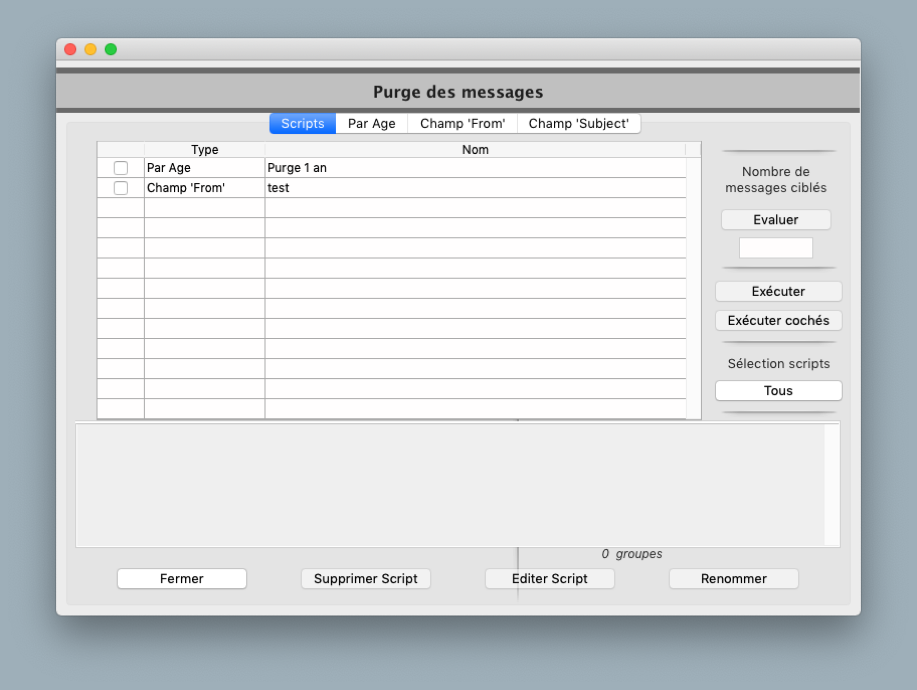Tick the checkbox for the 'test' script

(x=121, y=188)
